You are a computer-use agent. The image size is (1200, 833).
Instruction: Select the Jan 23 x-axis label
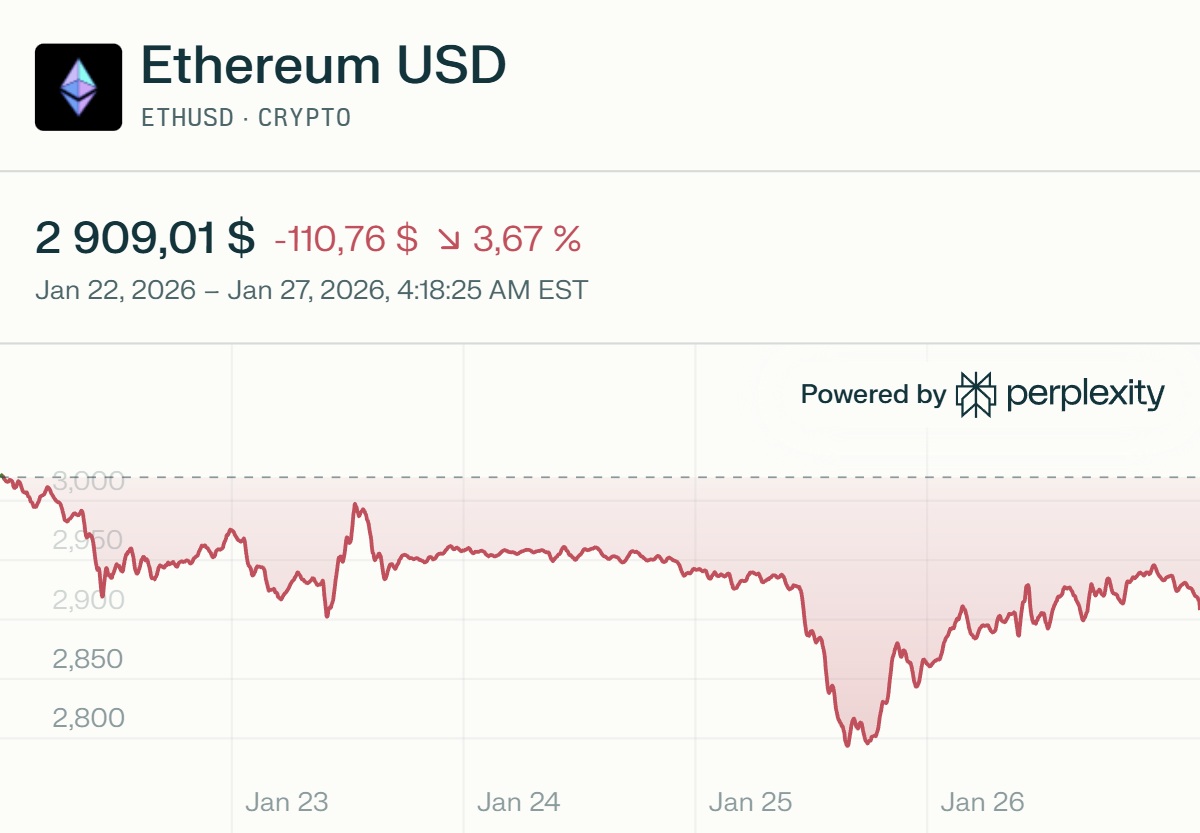[x=287, y=802]
